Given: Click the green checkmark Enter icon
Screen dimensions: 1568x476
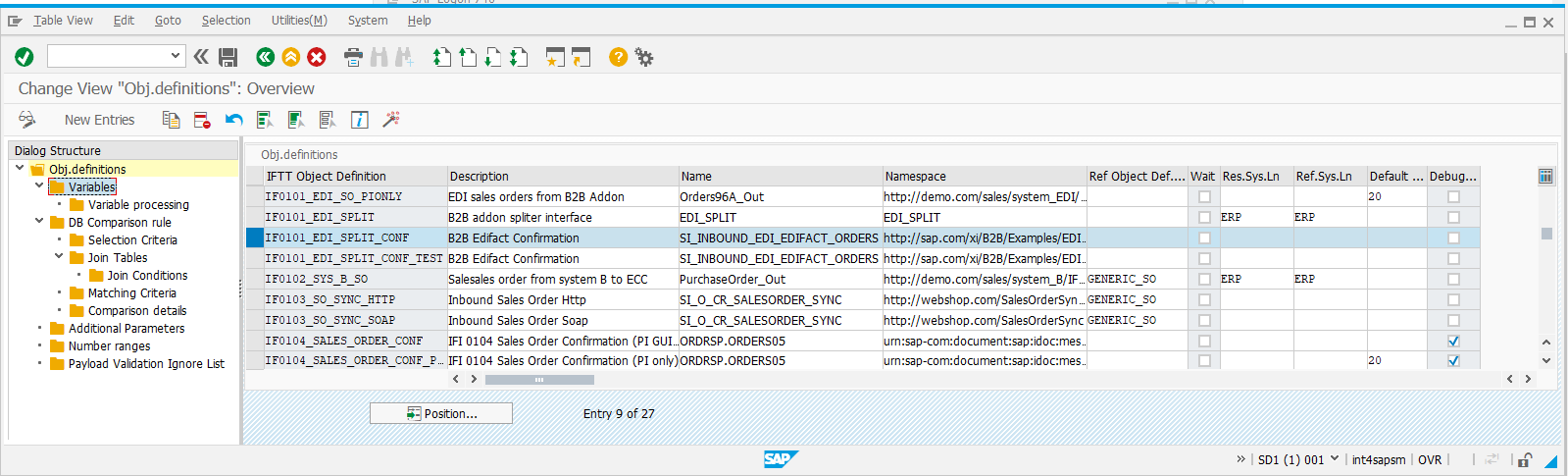Looking at the screenshot, I should coord(25,57).
